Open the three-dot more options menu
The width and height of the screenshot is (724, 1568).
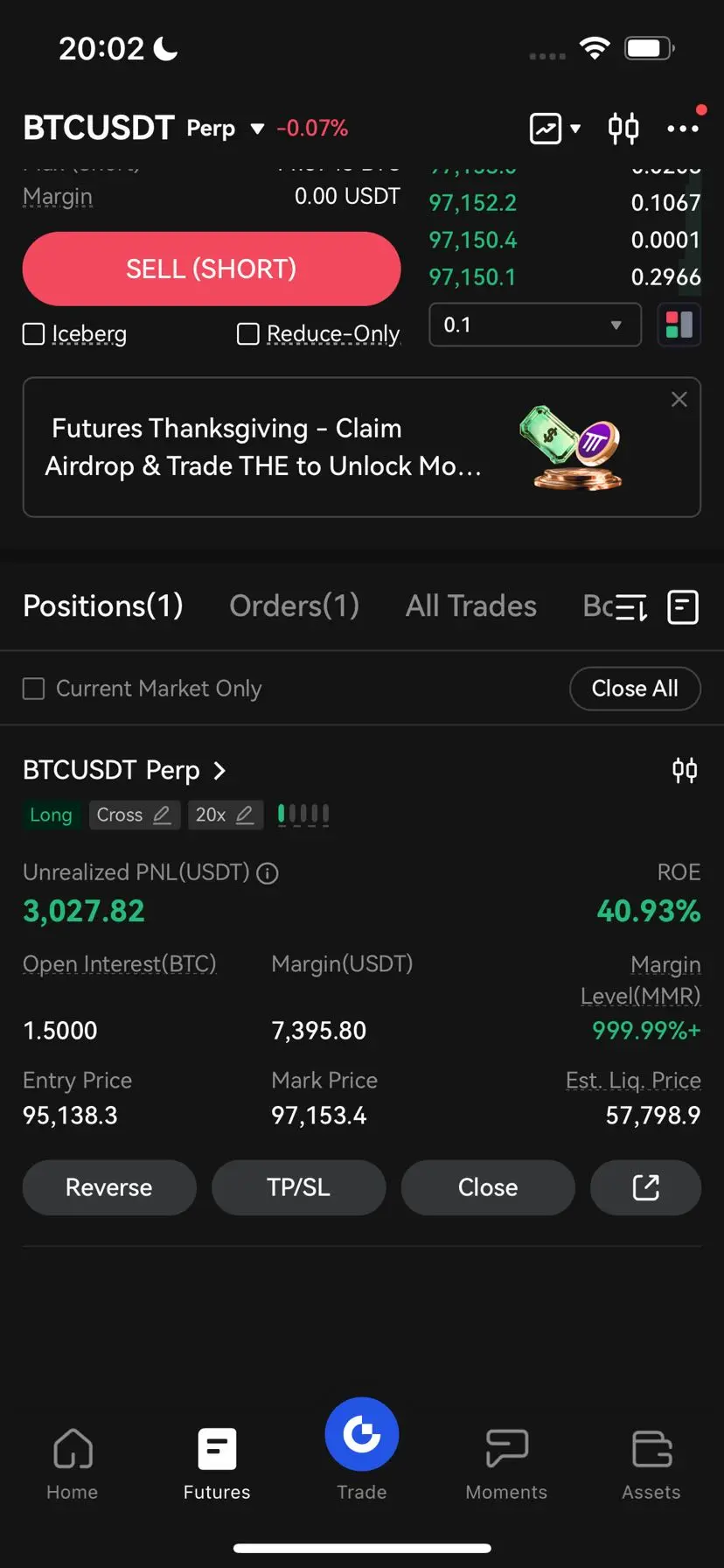683,129
